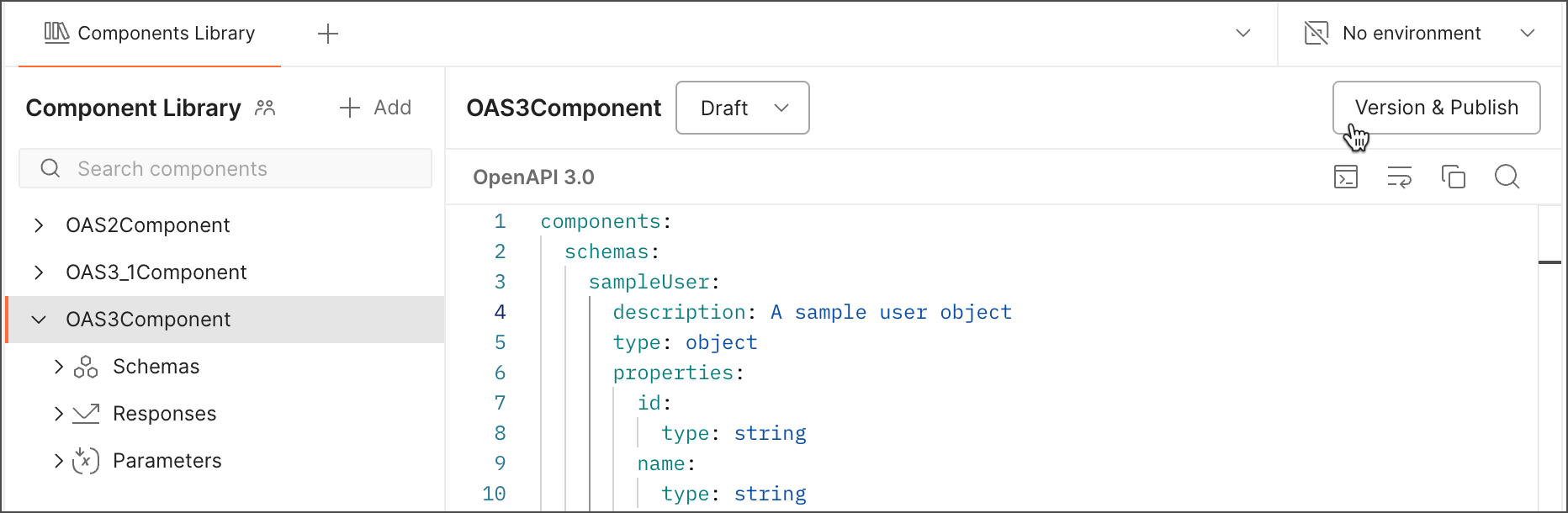Select the Components Library tab
Image resolution: width=1568 pixels, height=513 pixels.
[x=150, y=34]
